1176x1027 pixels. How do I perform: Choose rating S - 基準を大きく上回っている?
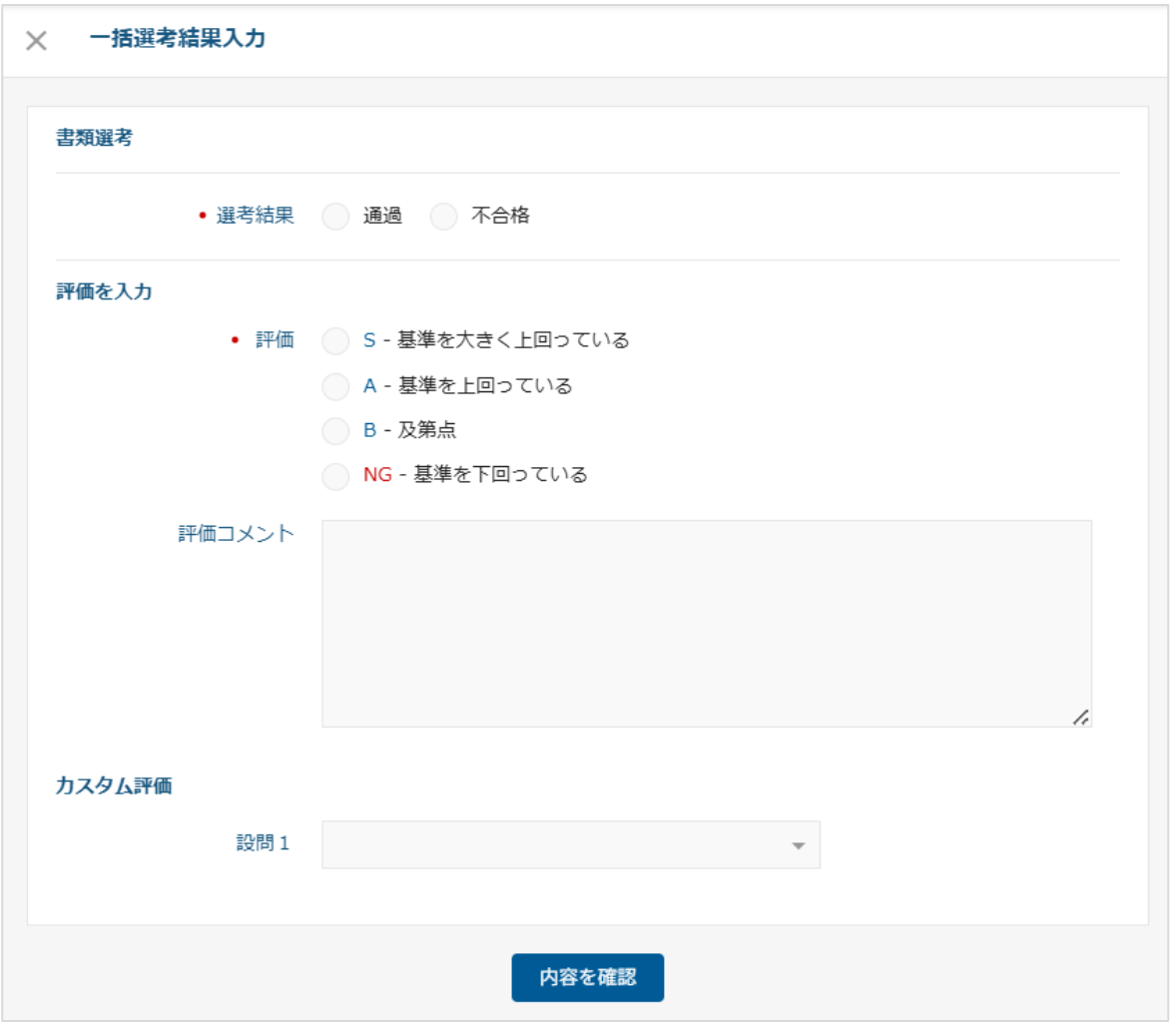pos(336,341)
